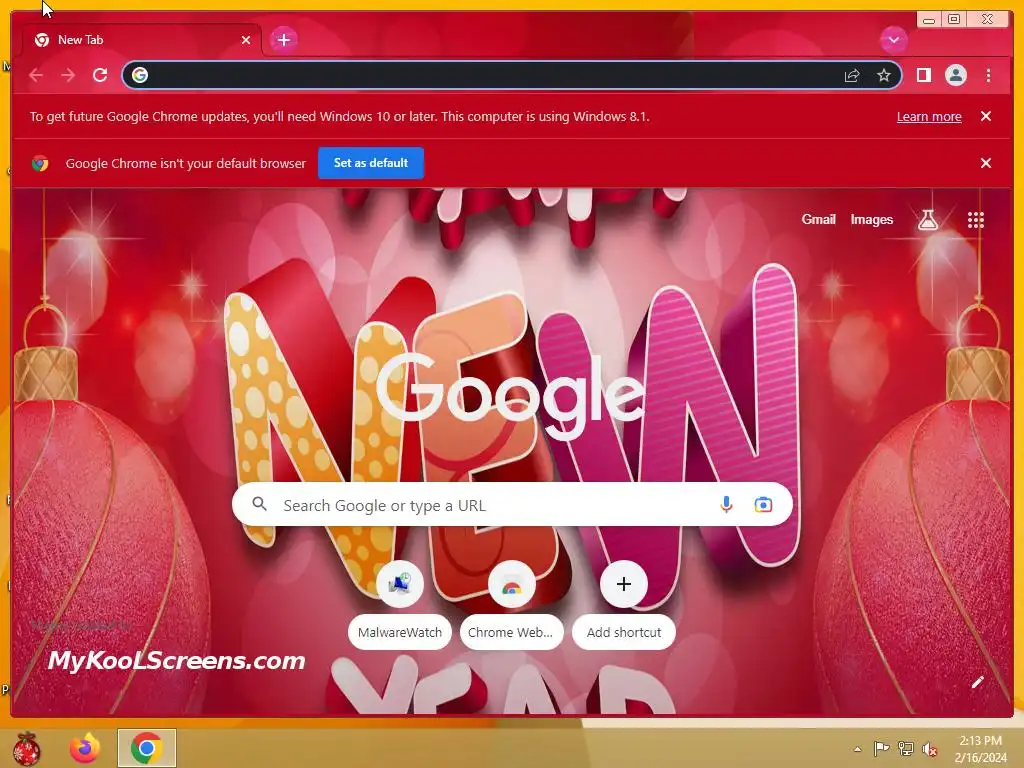
Task: Open a new tab with plus button
Action: (x=283, y=40)
